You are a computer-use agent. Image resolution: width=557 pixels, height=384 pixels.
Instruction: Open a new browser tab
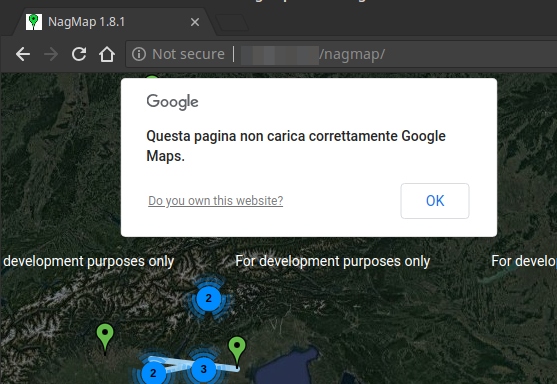click(232, 22)
